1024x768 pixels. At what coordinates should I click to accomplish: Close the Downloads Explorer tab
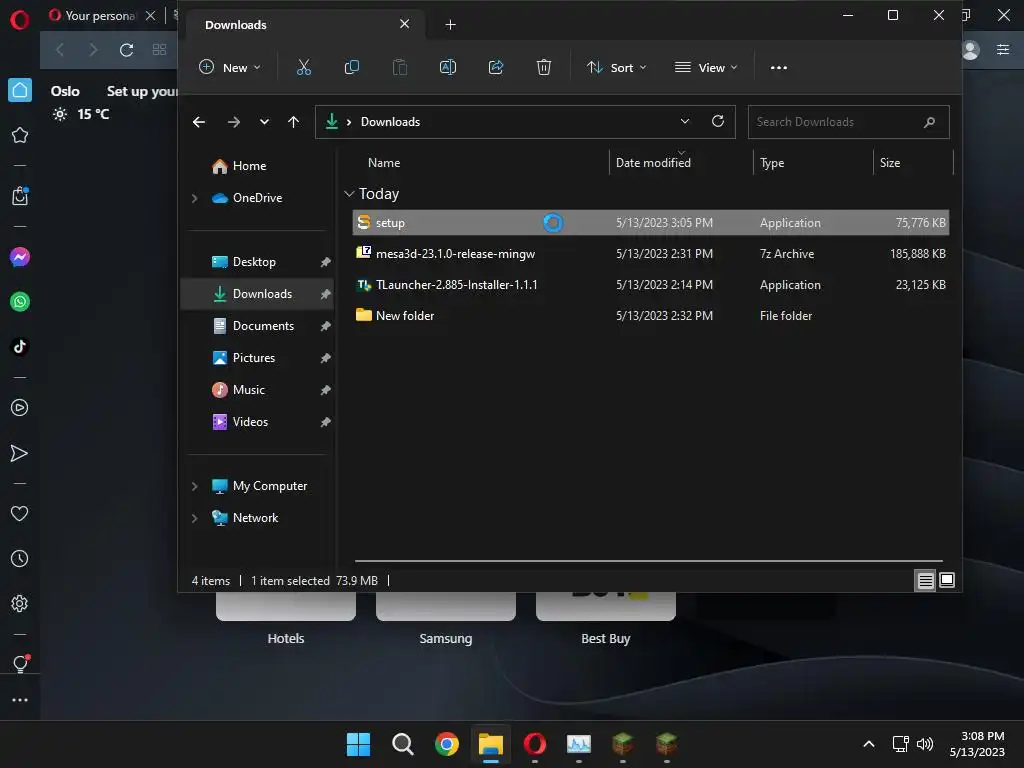(405, 24)
